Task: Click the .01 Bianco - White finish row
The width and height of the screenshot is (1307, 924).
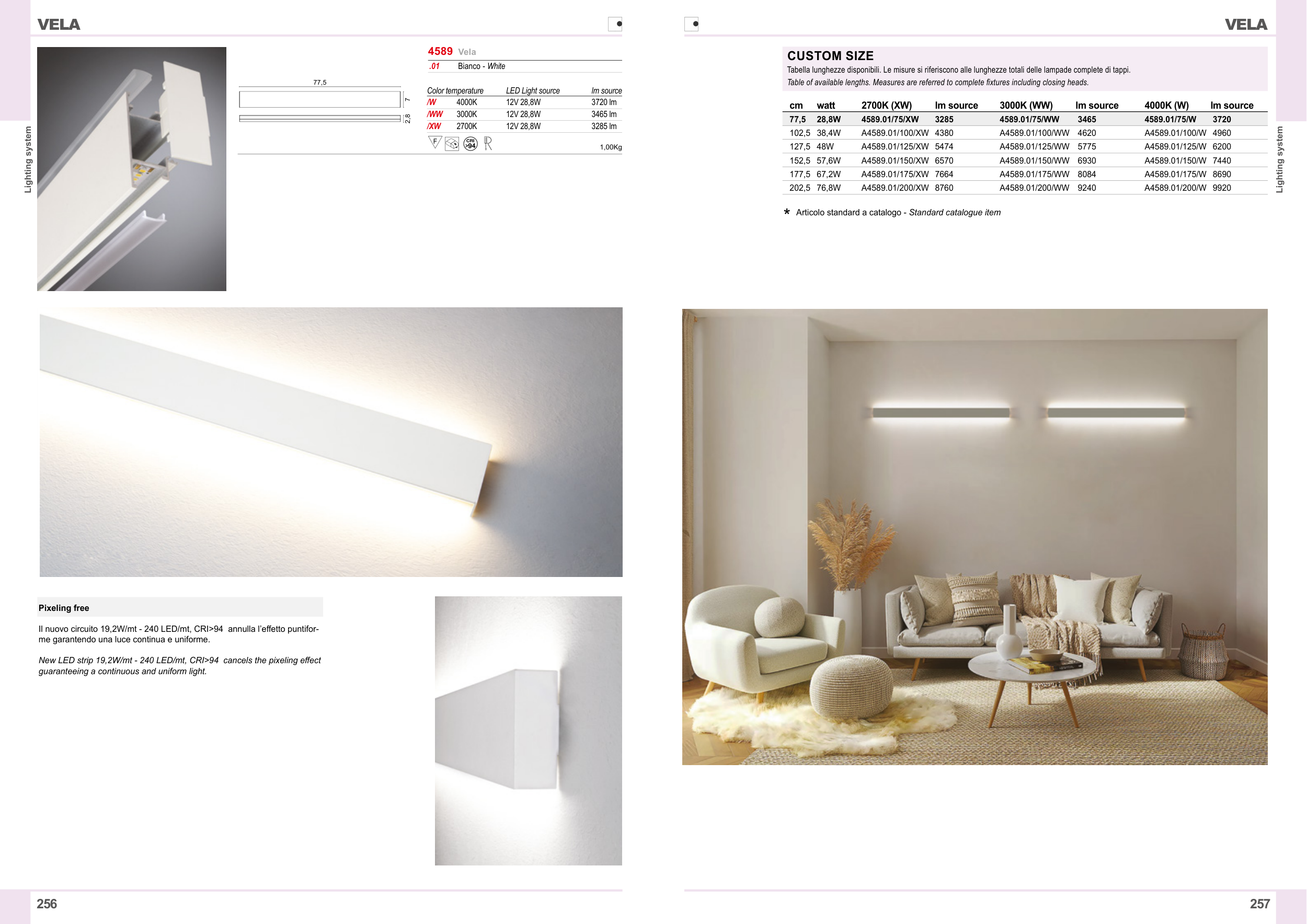Action: (x=481, y=66)
